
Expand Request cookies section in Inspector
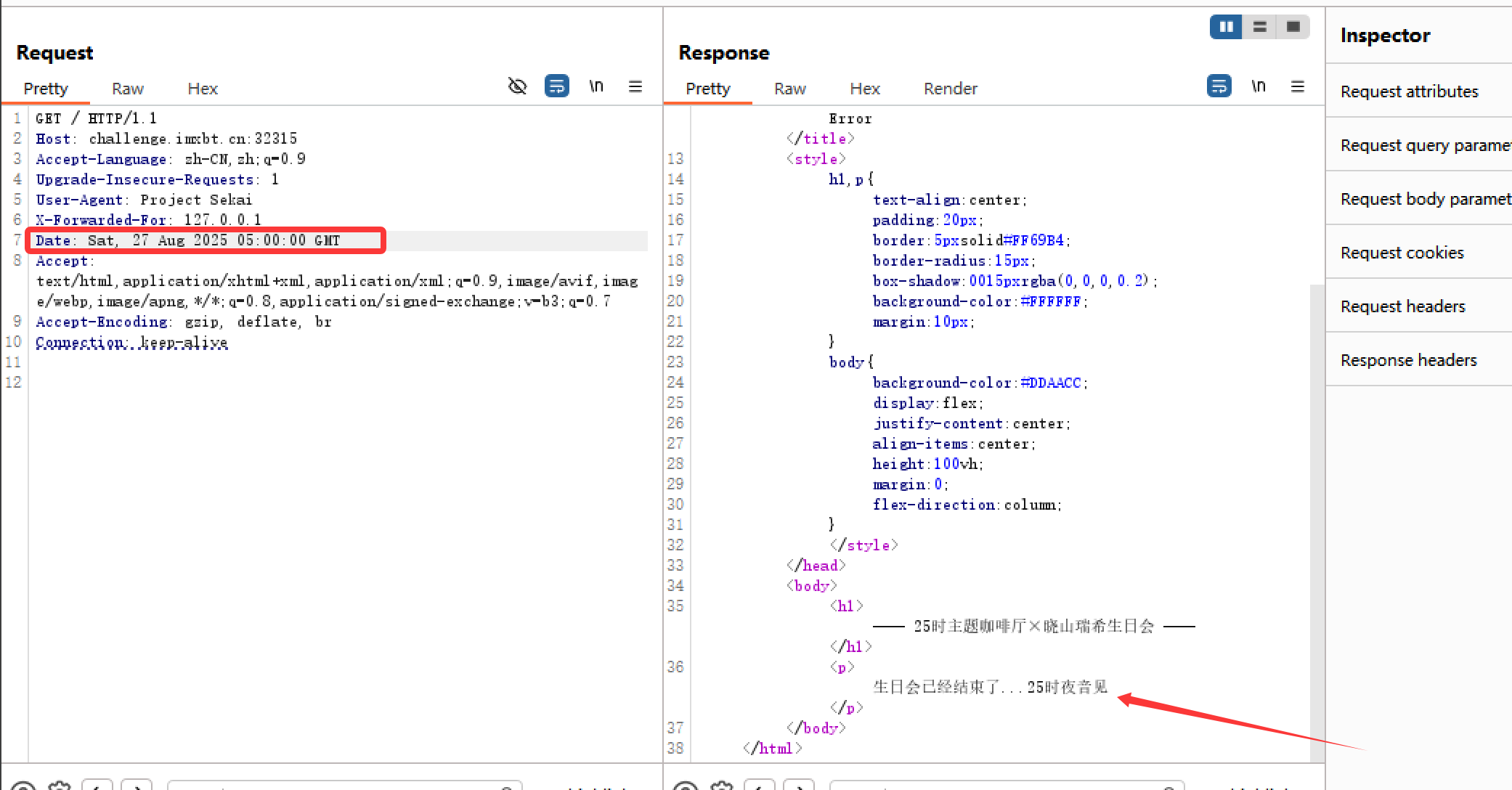[x=1402, y=253]
